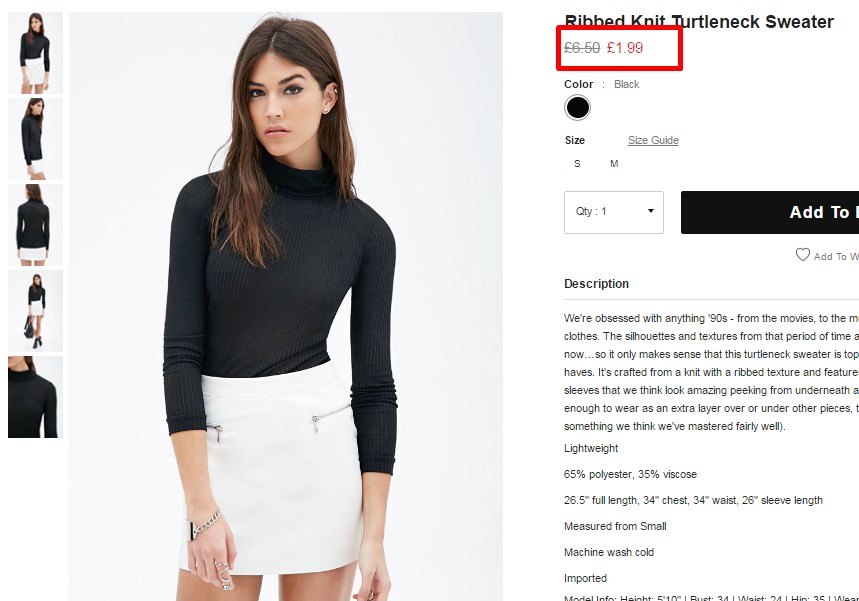View first thumbnail of front pose
The width and height of the screenshot is (859, 601).
36,53
